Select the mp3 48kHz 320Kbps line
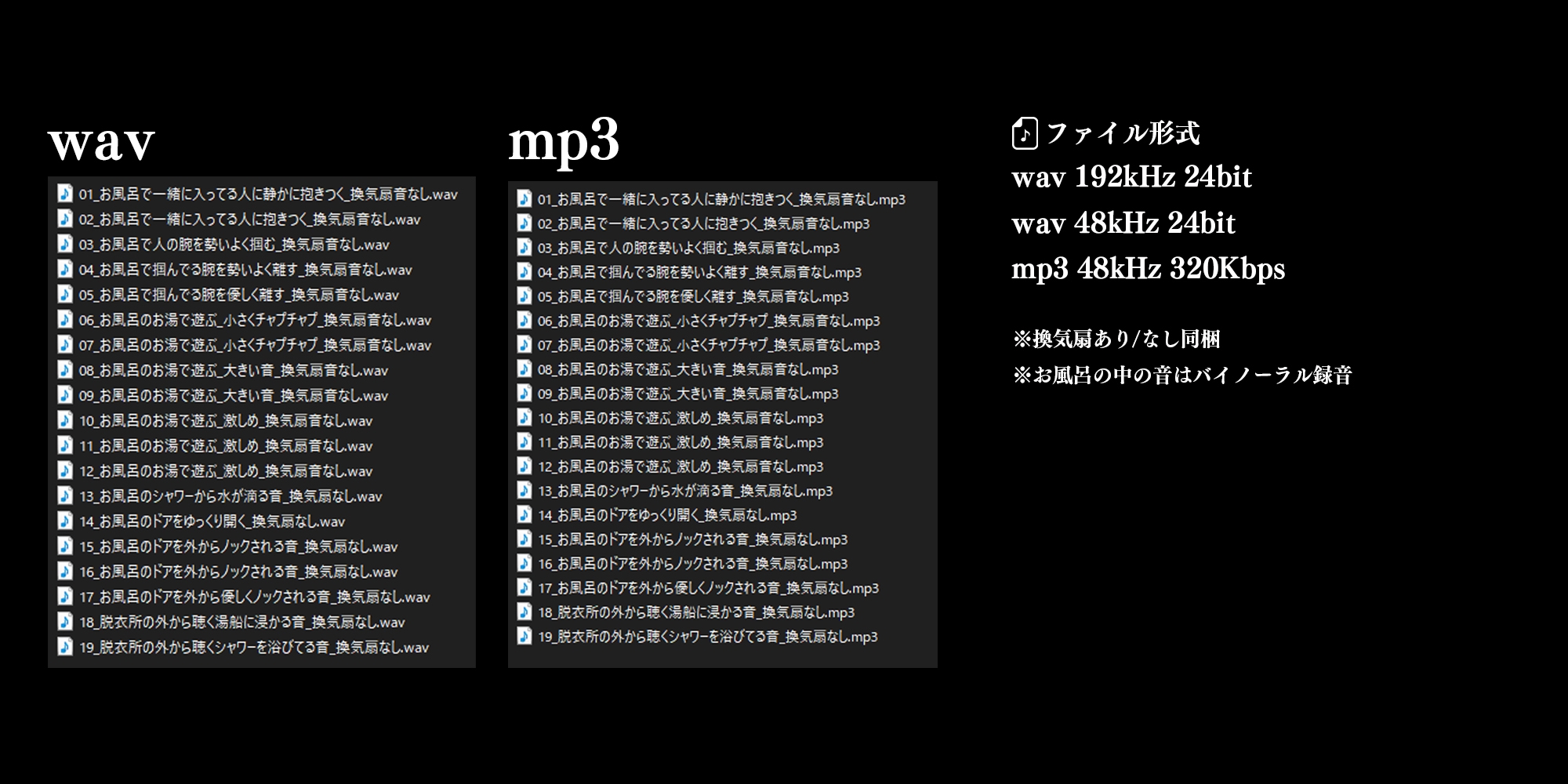 coord(1148,269)
